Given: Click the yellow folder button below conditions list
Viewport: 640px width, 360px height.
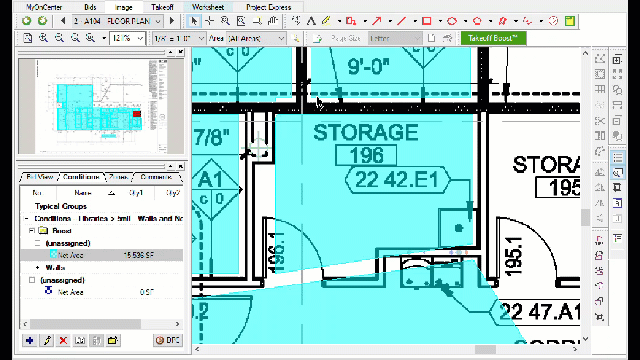Looking at the screenshot, I should 113,340.
